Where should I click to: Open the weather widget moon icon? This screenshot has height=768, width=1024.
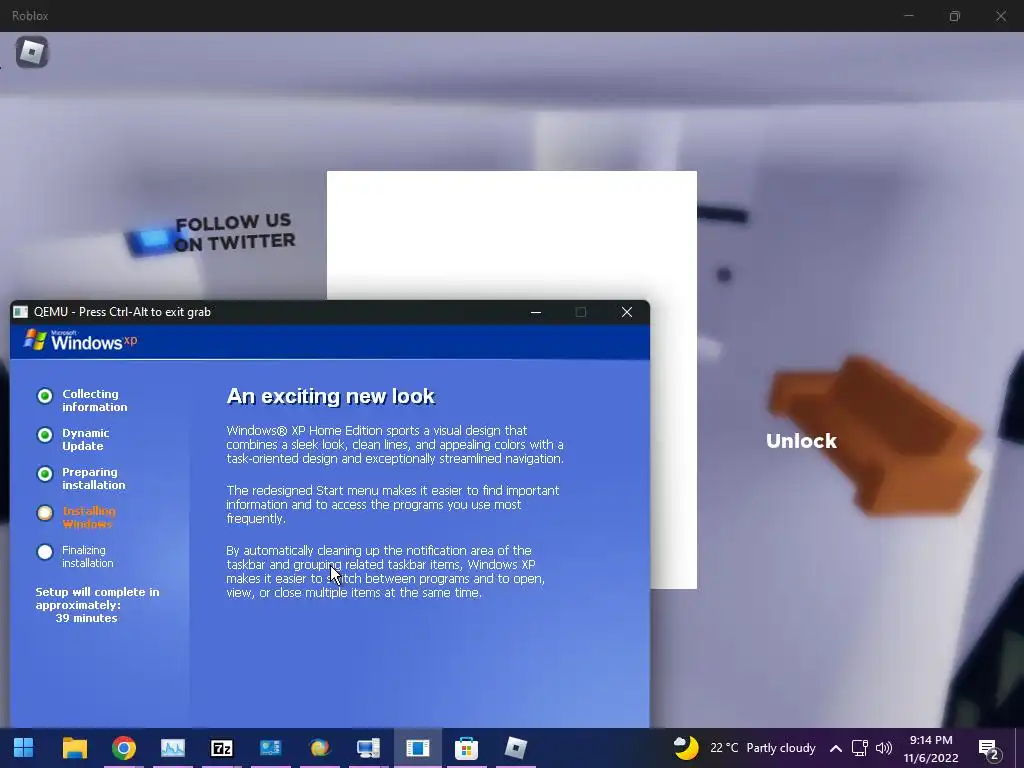pyautogui.click(x=686, y=748)
